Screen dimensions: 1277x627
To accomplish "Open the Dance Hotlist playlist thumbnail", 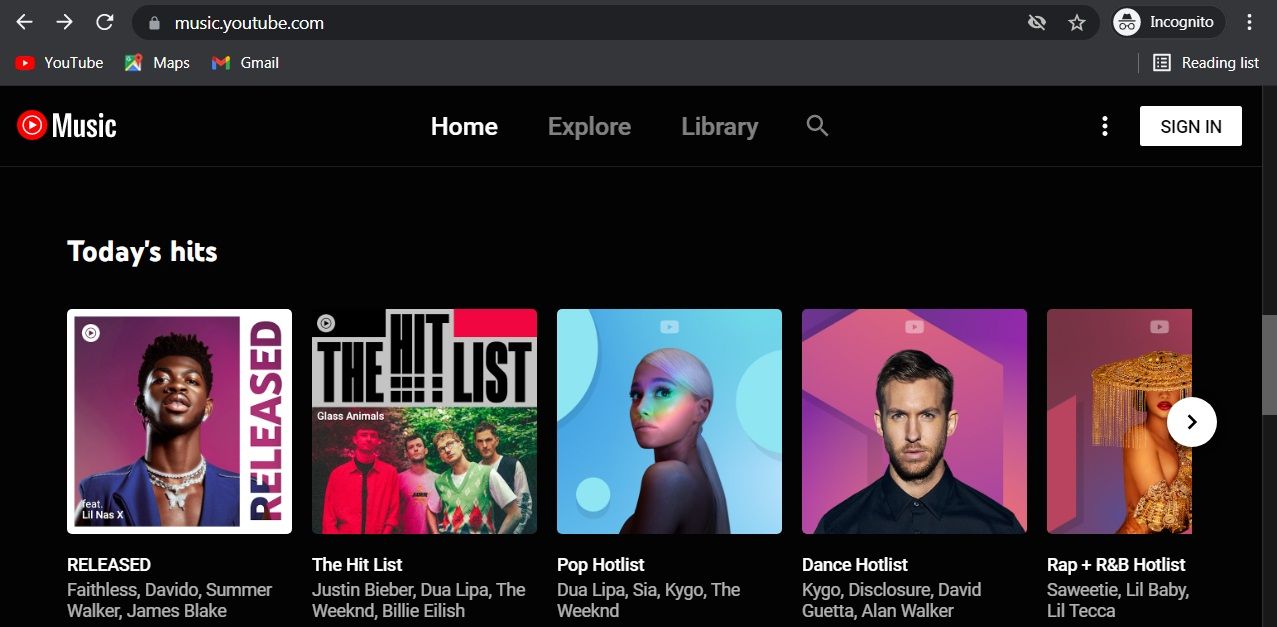I will (x=914, y=421).
